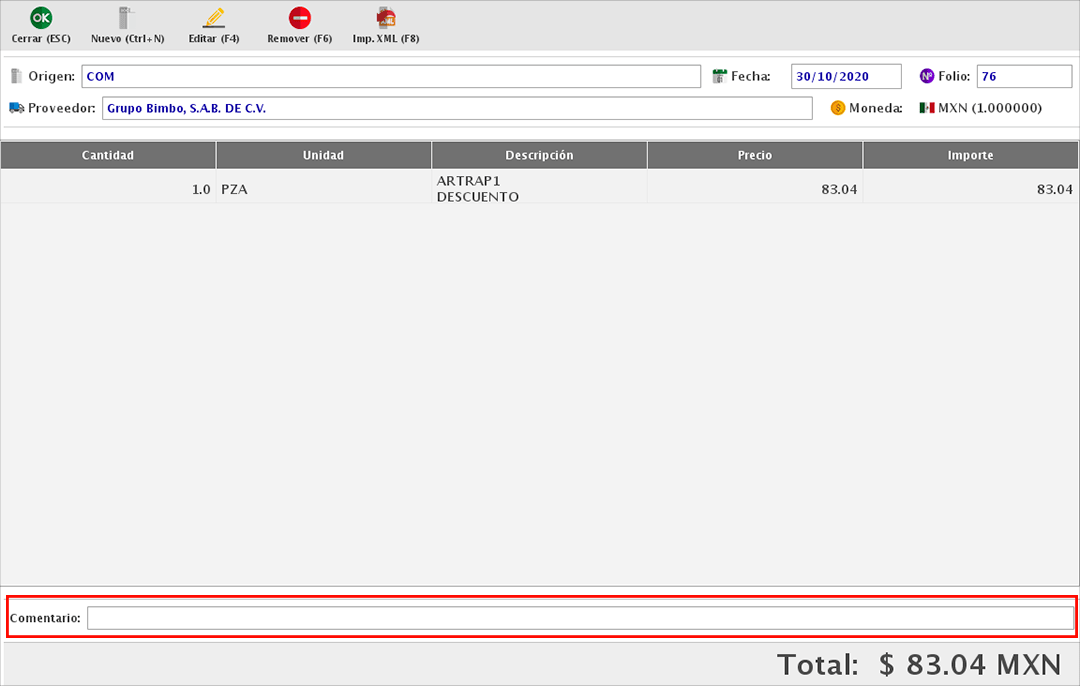Click the orange Moneda coin icon
1080x686 pixels.
pyautogui.click(x=837, y=108)
